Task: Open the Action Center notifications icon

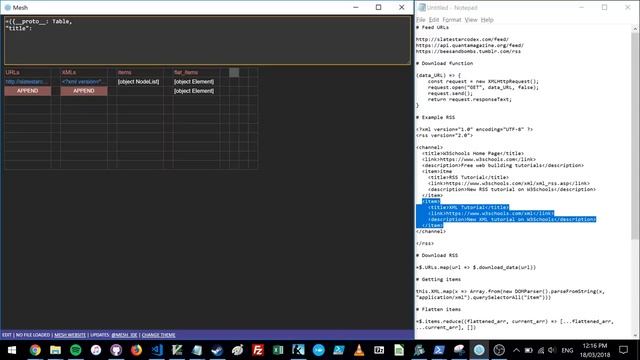Action: [x=623, y=350]
